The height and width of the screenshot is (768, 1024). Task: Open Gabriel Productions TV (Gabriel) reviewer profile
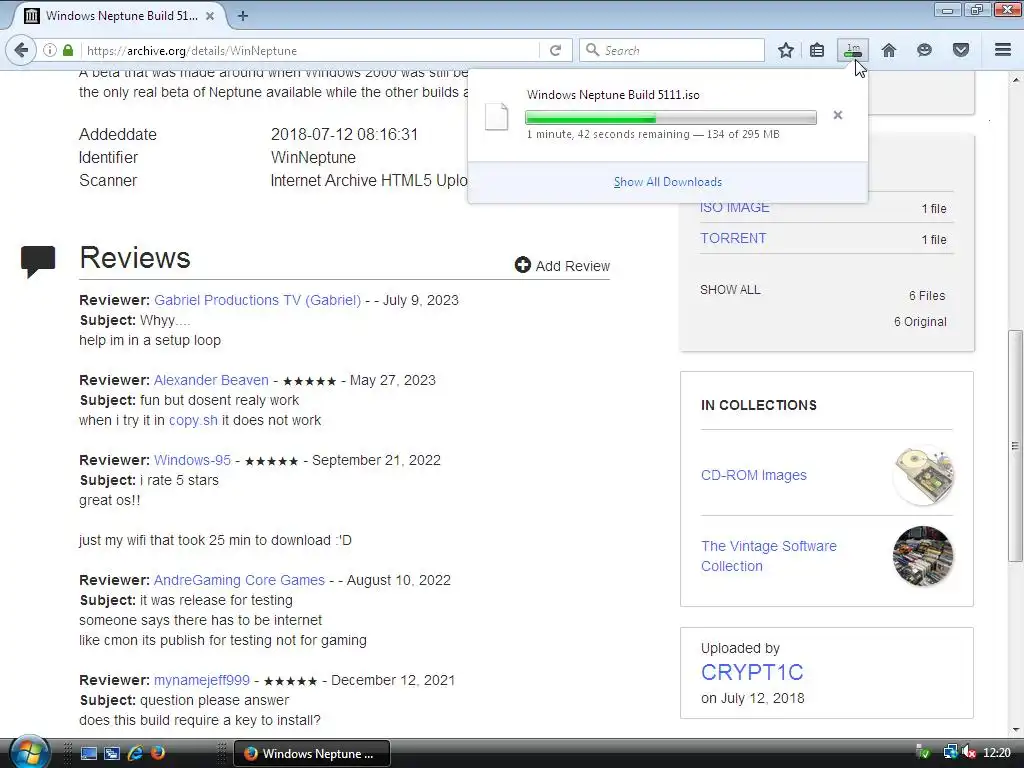click(257, 300)
